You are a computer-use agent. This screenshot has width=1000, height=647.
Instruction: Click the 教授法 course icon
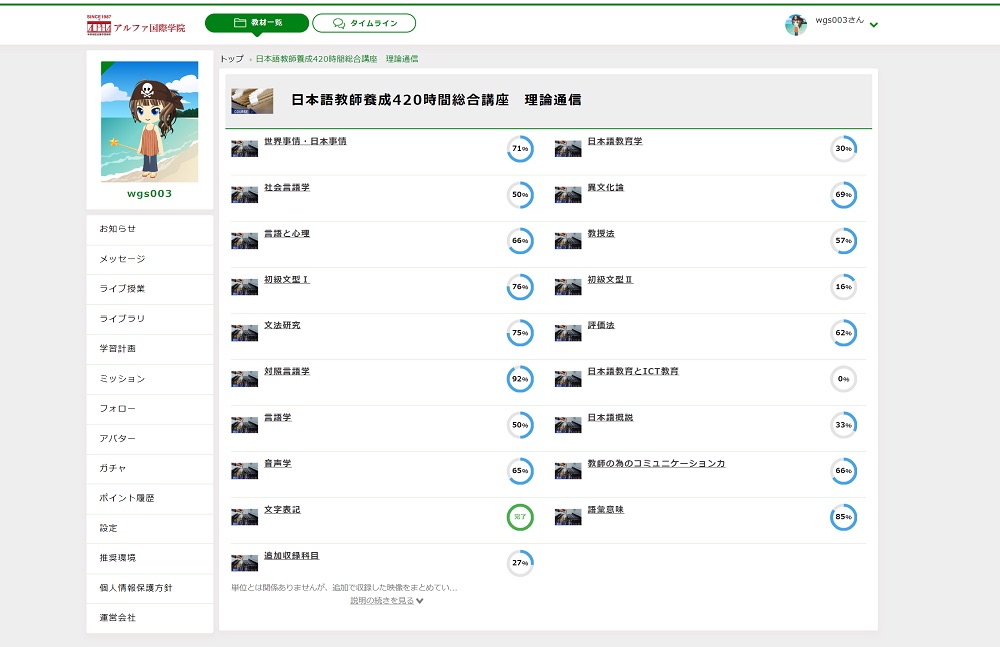point(568,241)
